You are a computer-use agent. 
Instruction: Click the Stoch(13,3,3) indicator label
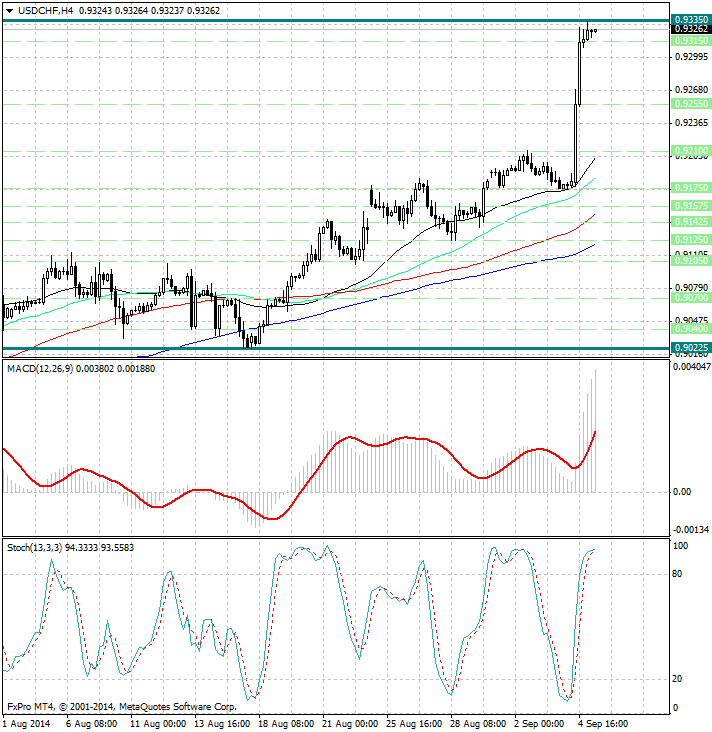[34, 548]
